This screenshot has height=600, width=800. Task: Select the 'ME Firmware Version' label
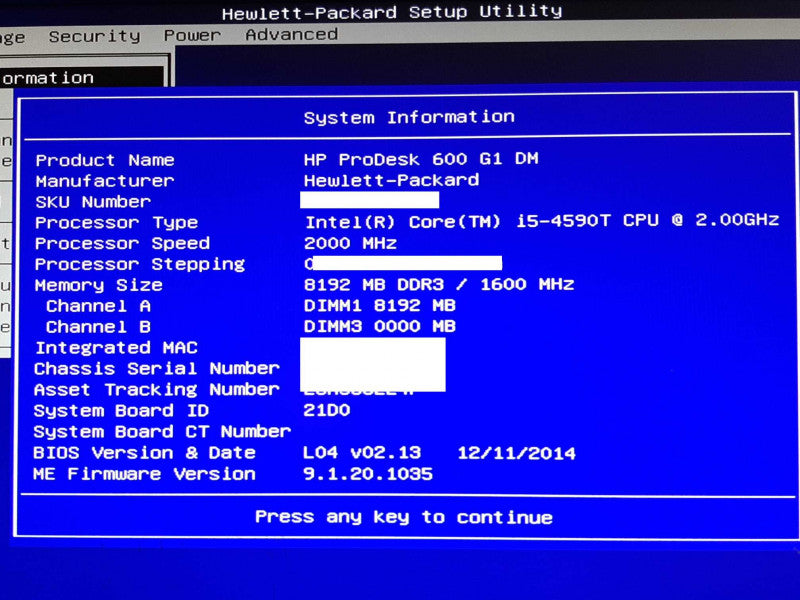(x=144, y=474)
